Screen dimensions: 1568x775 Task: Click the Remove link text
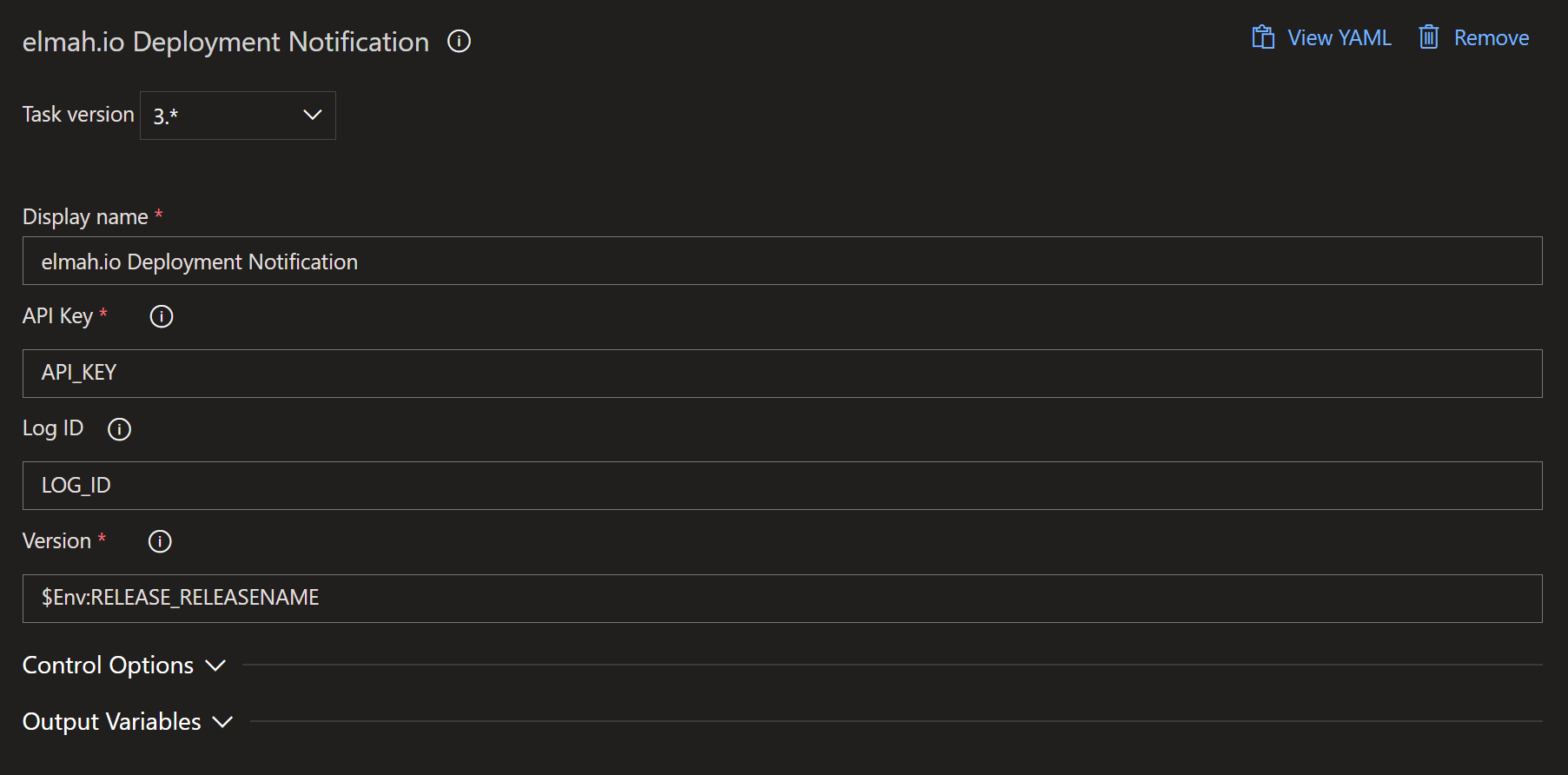pos(1492,37)
